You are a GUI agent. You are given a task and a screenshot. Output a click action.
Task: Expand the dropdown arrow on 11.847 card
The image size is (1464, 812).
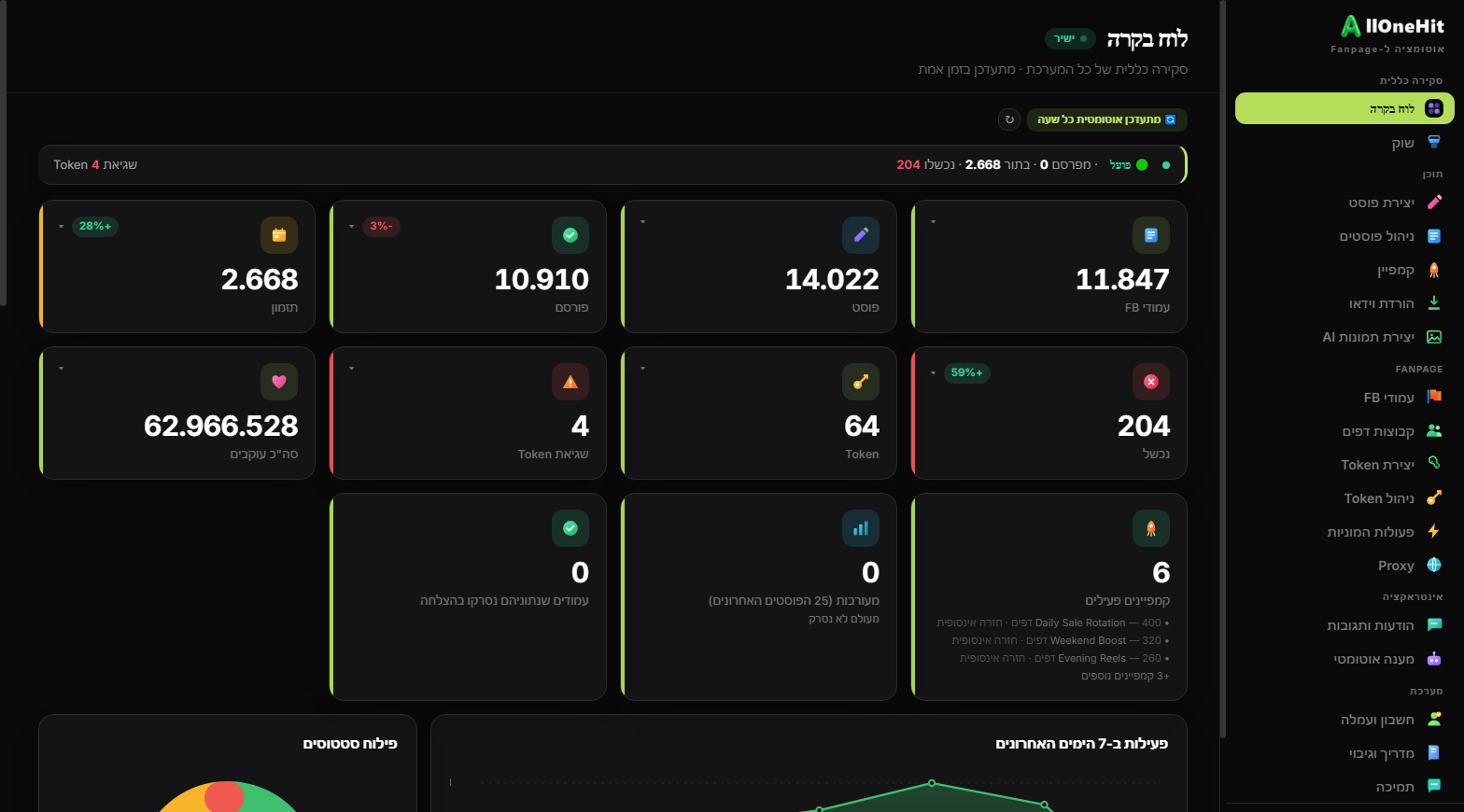[x=933, y=222]
